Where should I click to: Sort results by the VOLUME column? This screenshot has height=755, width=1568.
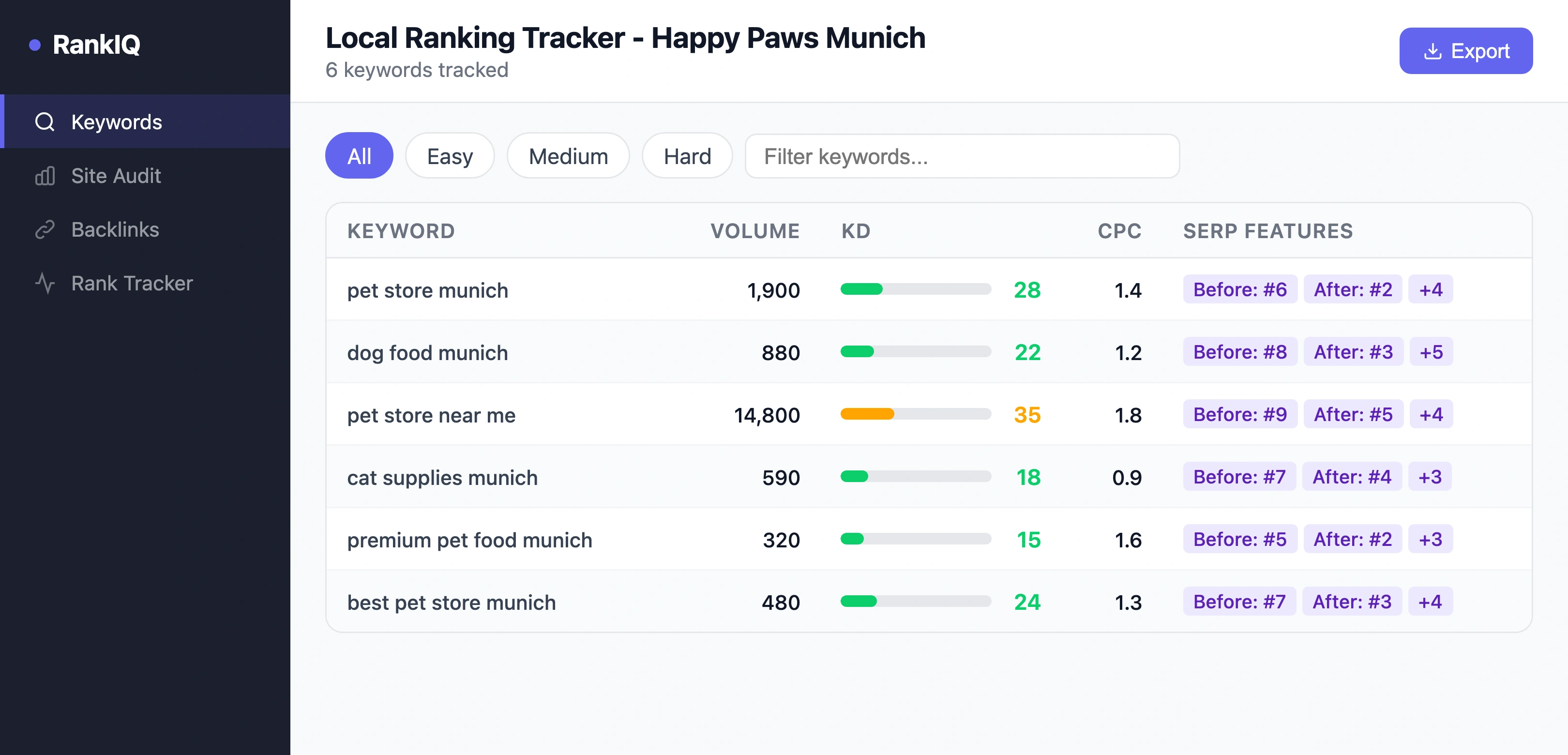pos(755,231)
